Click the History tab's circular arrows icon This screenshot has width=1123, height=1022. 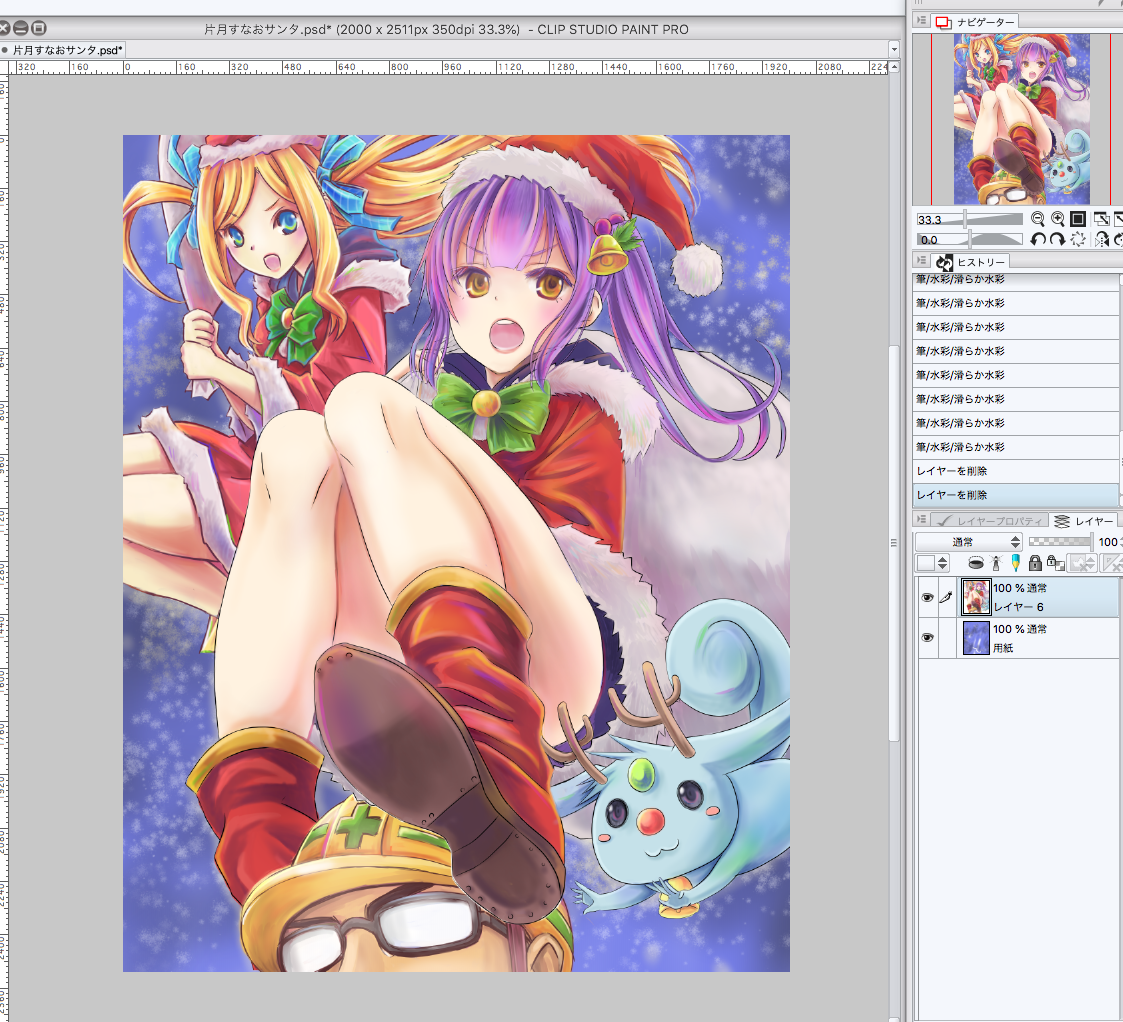coord(944,262)
